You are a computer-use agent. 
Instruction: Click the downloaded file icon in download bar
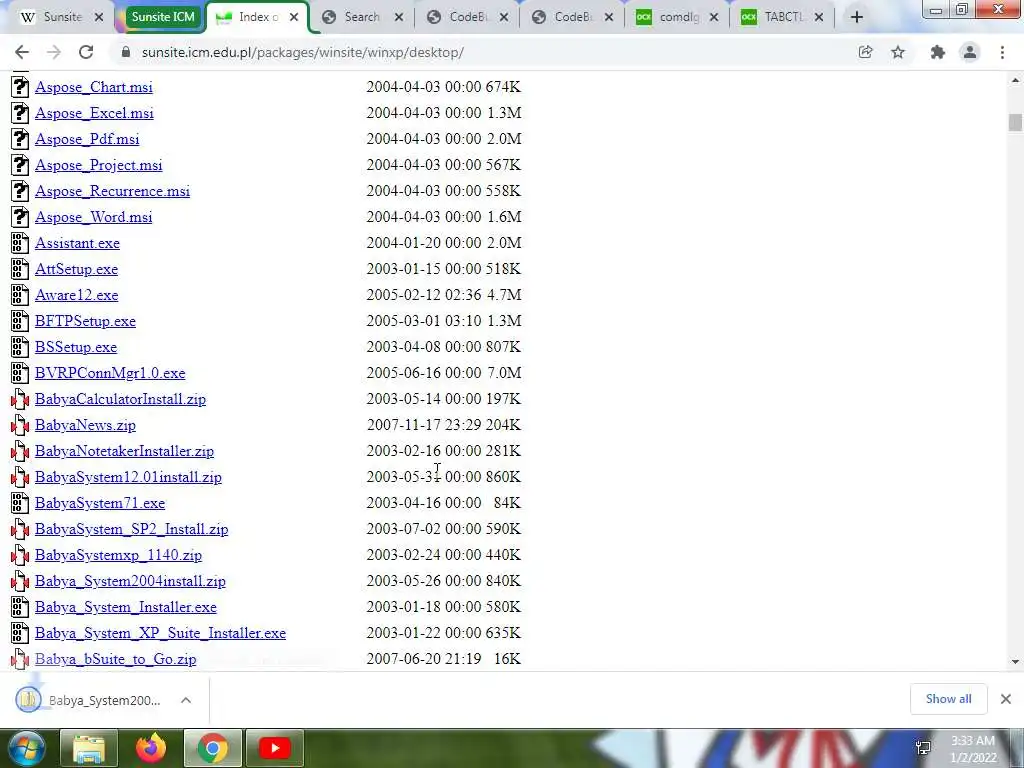28,700
